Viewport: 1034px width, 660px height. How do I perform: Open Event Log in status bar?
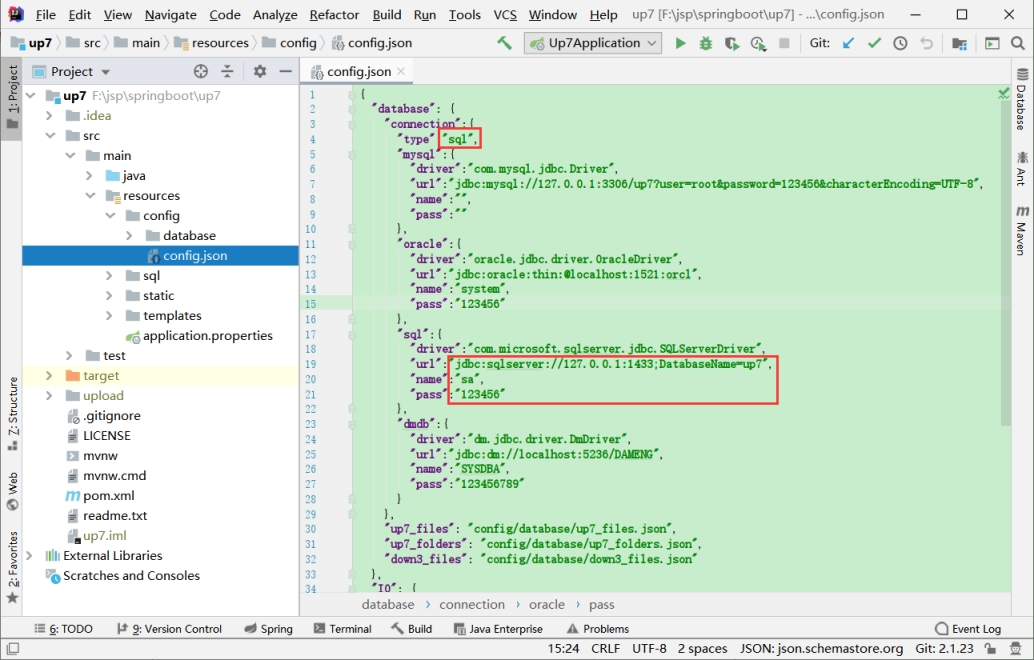(x=968, y=629)
